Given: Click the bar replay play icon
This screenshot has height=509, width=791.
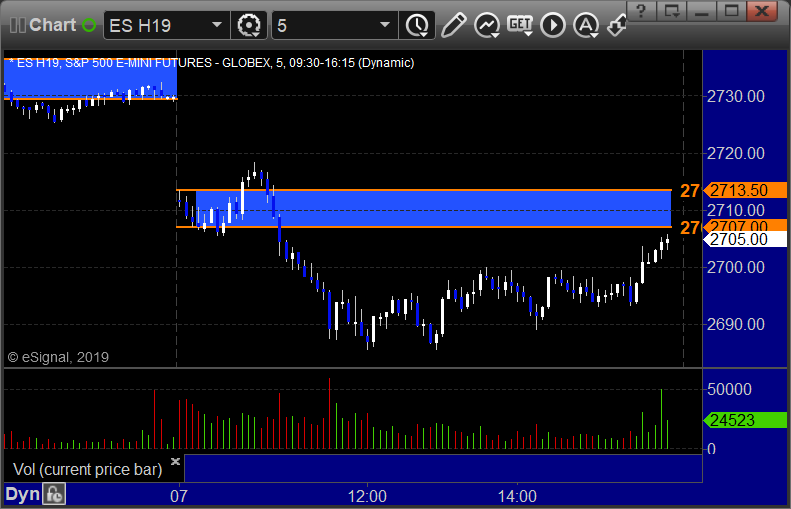Looking at the screenshot, I should pos(552,25).
